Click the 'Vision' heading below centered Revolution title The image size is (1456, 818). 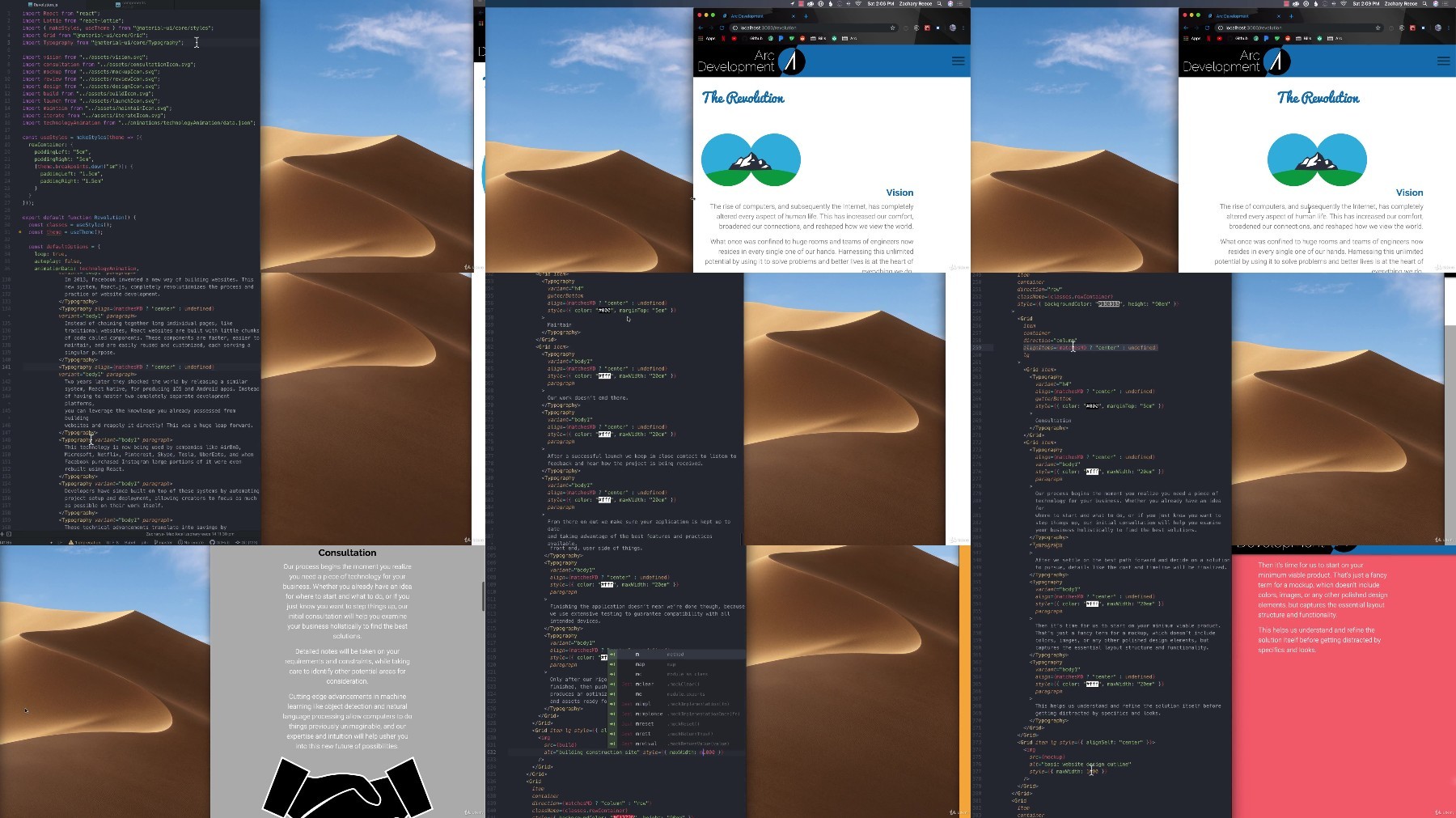click(1409, 193)
